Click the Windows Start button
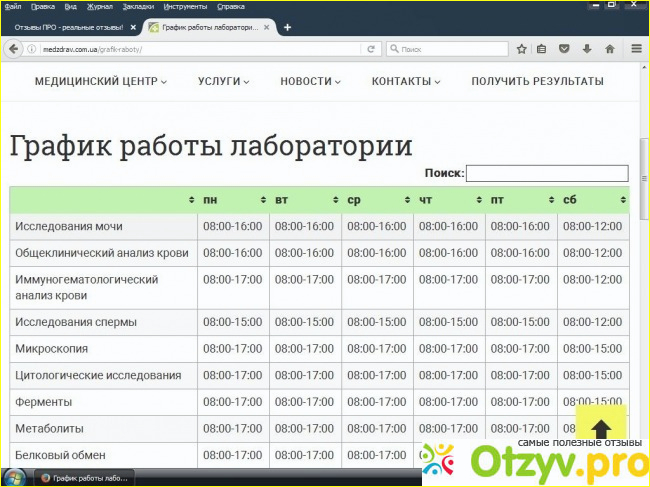Screen dimensions: 650x487 [12, 478]
